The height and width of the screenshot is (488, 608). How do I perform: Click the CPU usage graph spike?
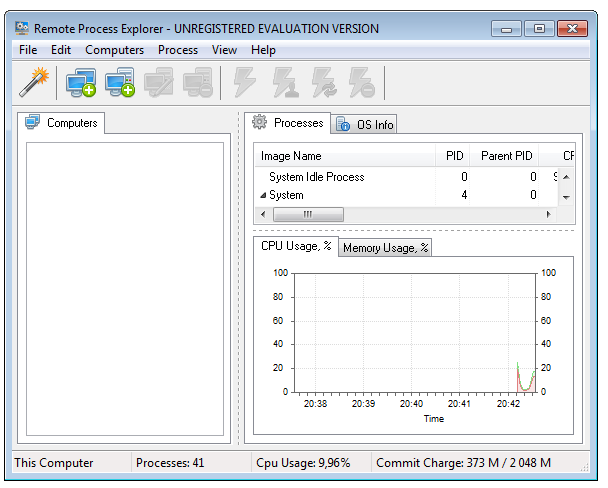click(526, 377)
